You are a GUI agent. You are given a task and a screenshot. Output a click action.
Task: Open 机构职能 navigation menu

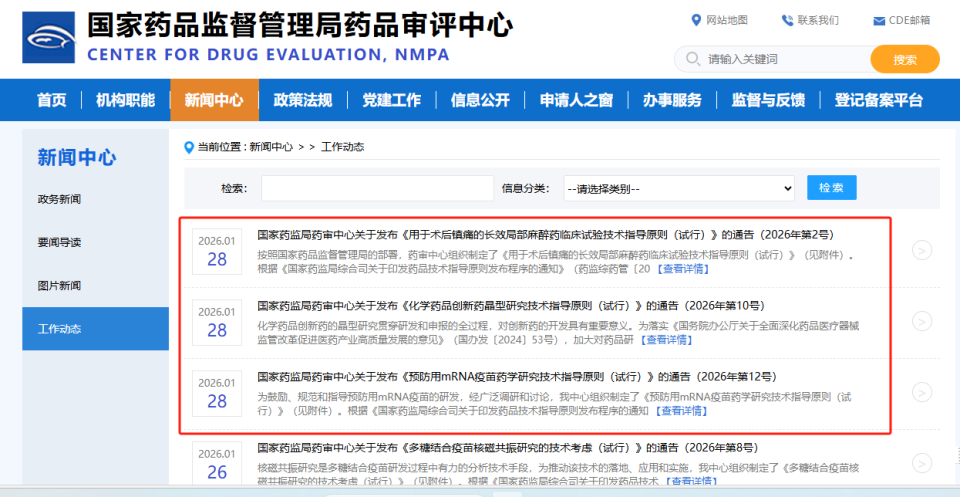[x=126, y=100]
